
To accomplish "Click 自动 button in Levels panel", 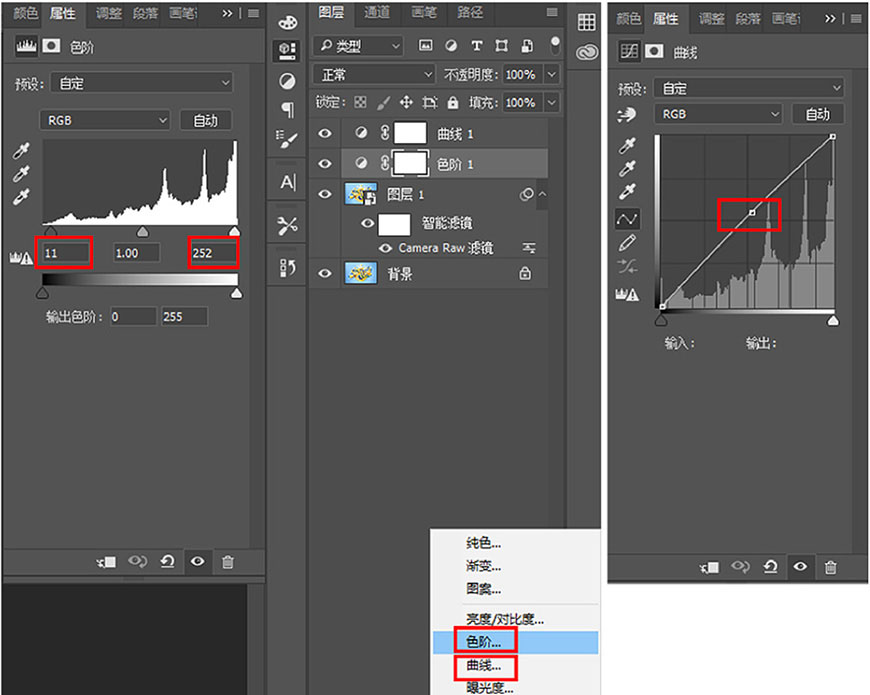I will [206, 120].
